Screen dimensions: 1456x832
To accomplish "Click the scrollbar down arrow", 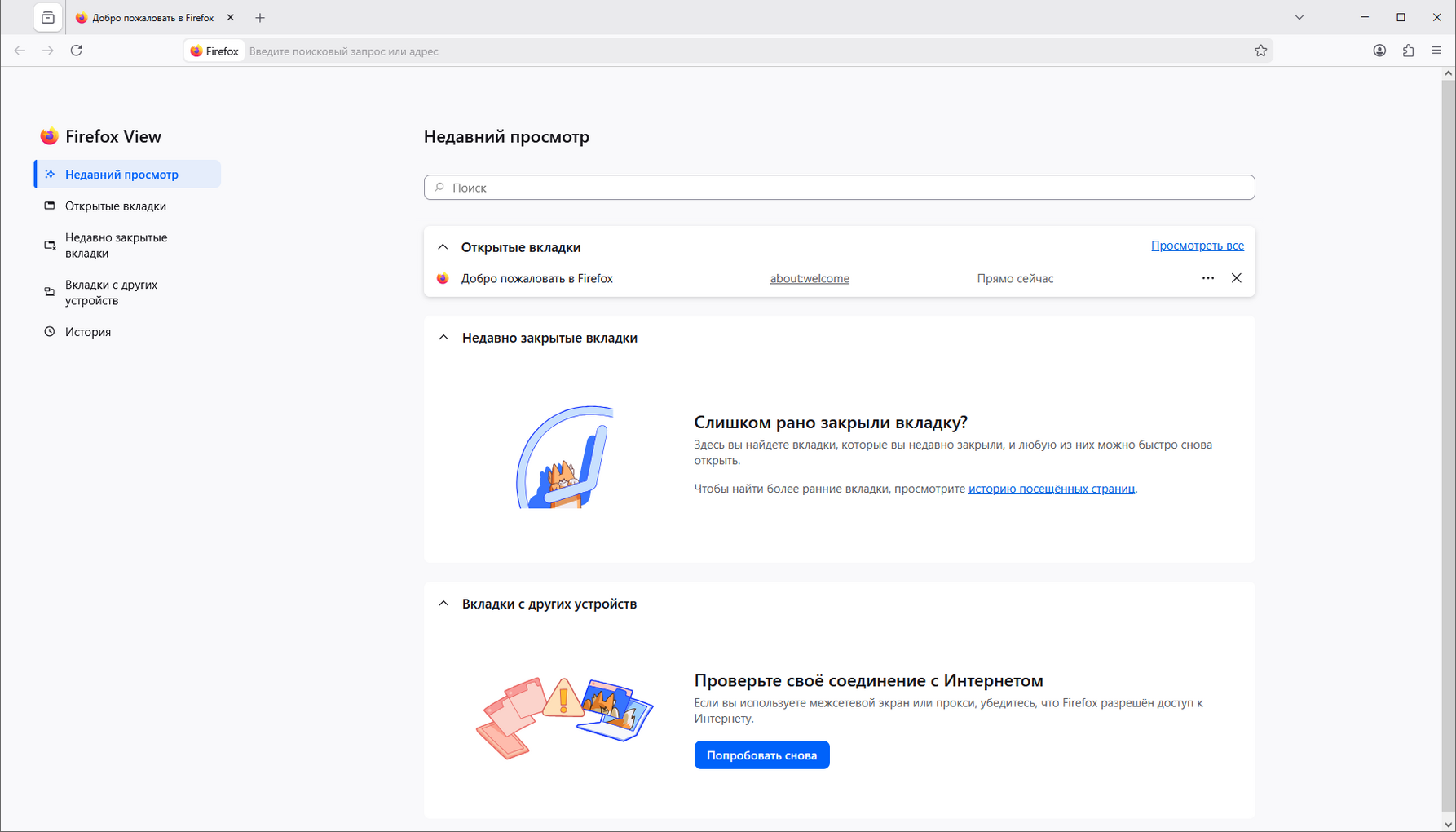I will [x=1448, y=825].
